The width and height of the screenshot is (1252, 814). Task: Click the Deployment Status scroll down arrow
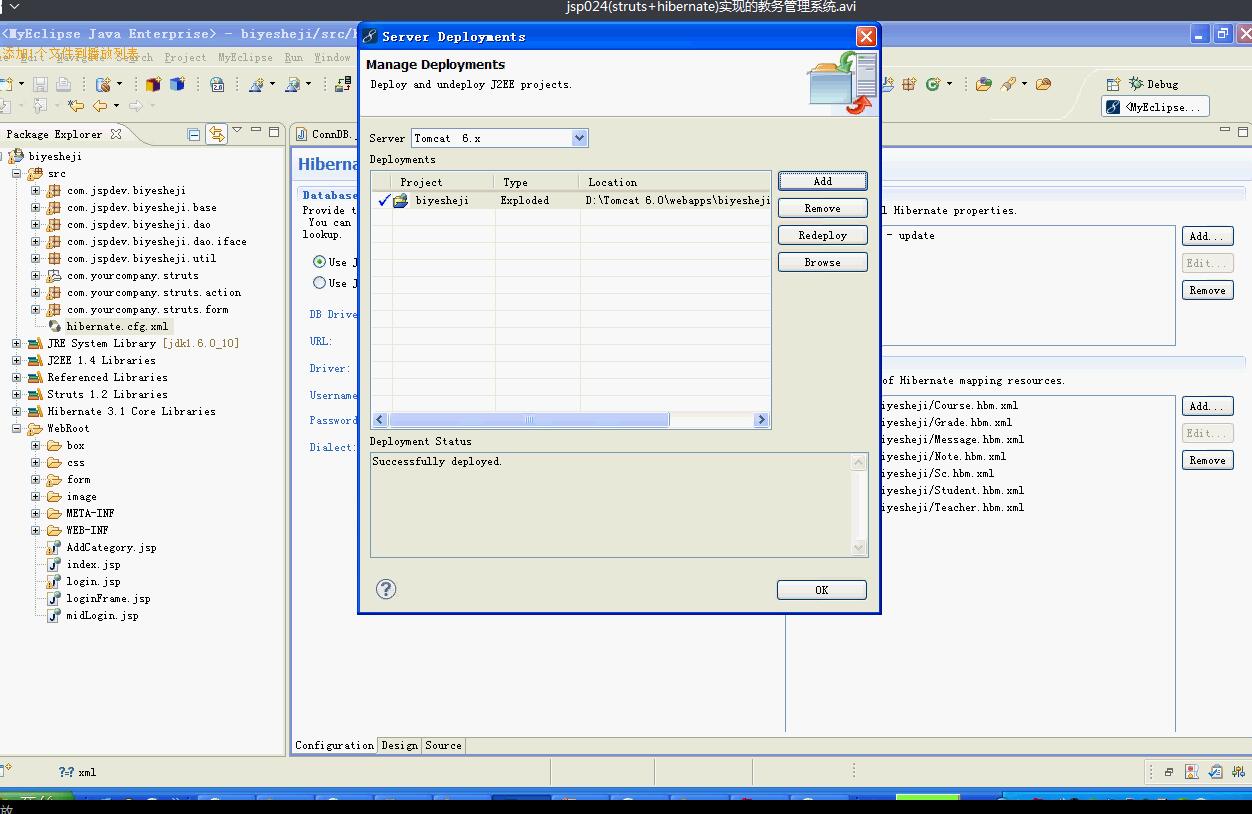[859, 547]
